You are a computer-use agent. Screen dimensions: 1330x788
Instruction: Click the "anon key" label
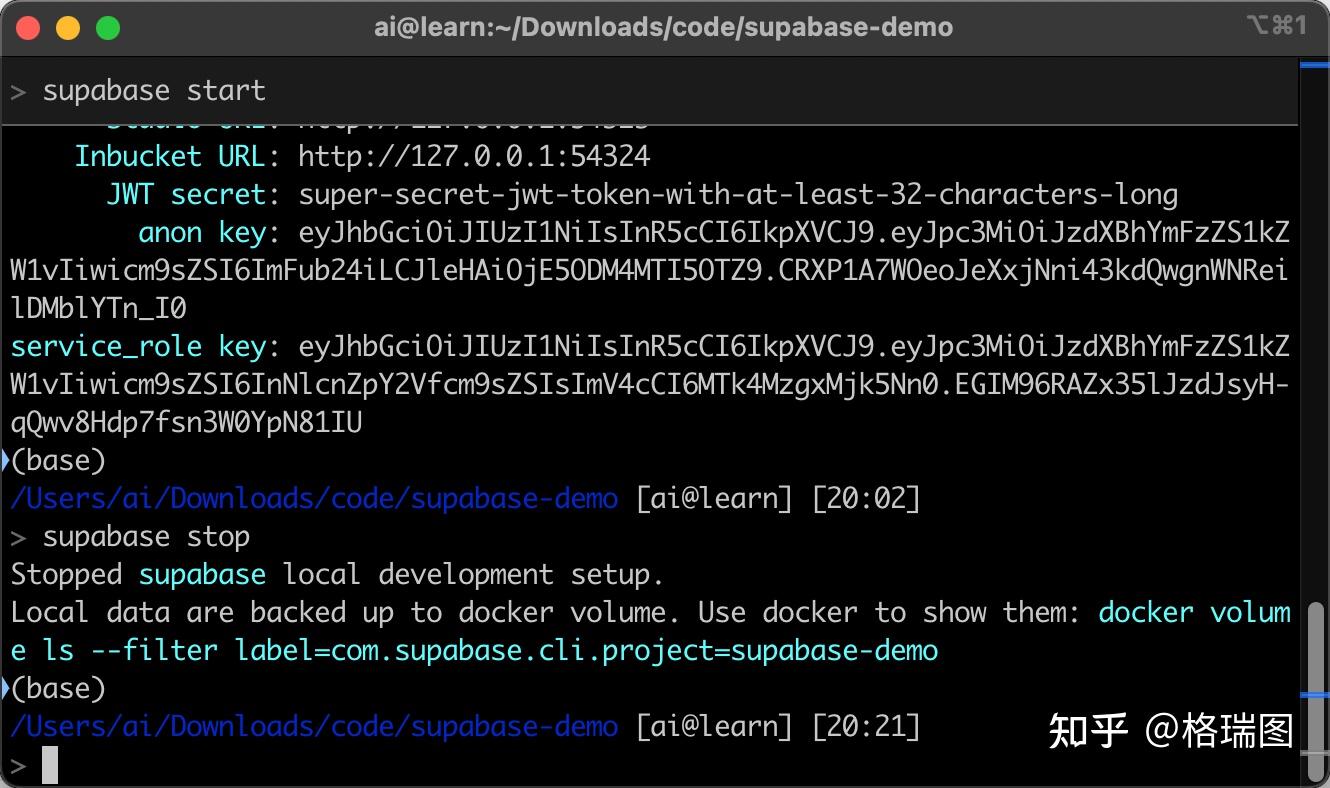[x=202, y=233]
